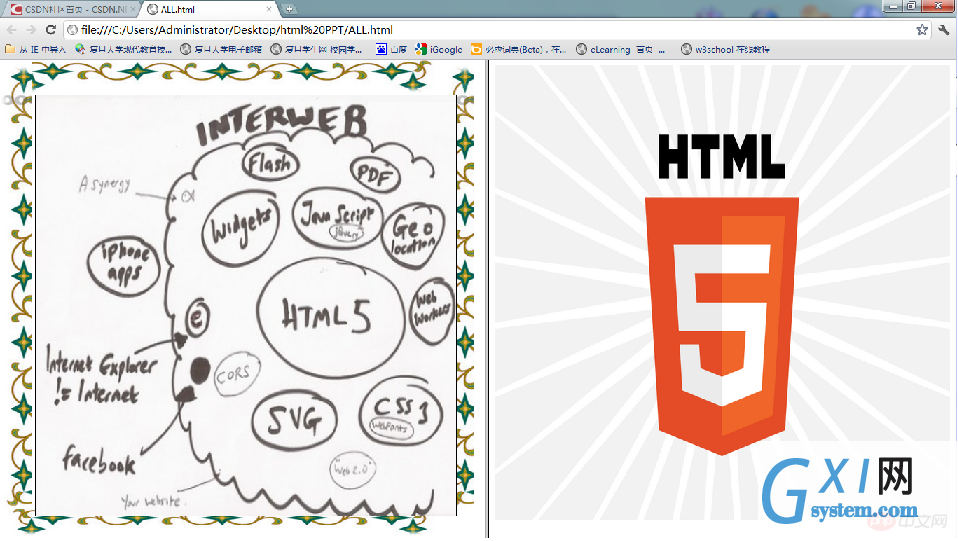The image size is (958, 541).
Task: Open the blue paw-icon bookmark
Action: [391, 50]
